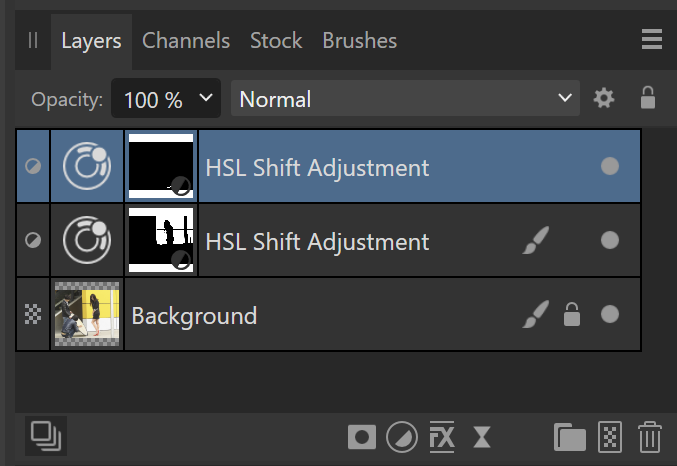Add a new pixel layer icon
The width and height of the screenshot is (677, 466).
point(611,437)
